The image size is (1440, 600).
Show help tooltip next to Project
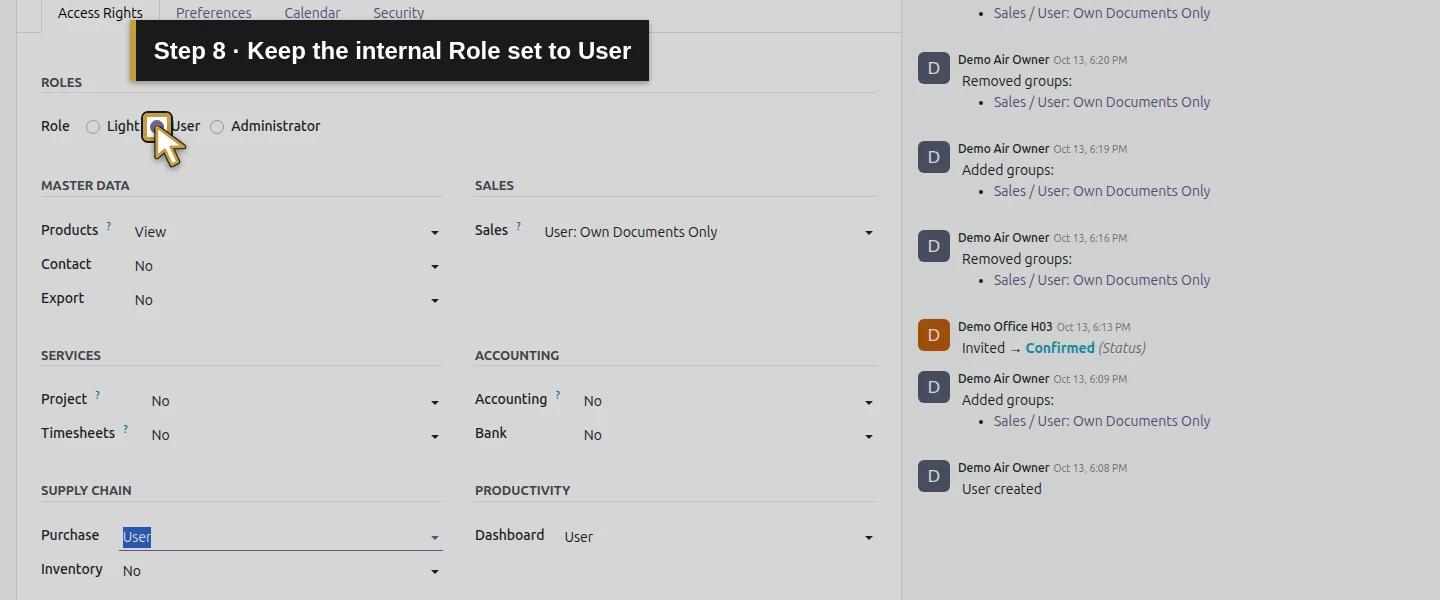[98, 396]
